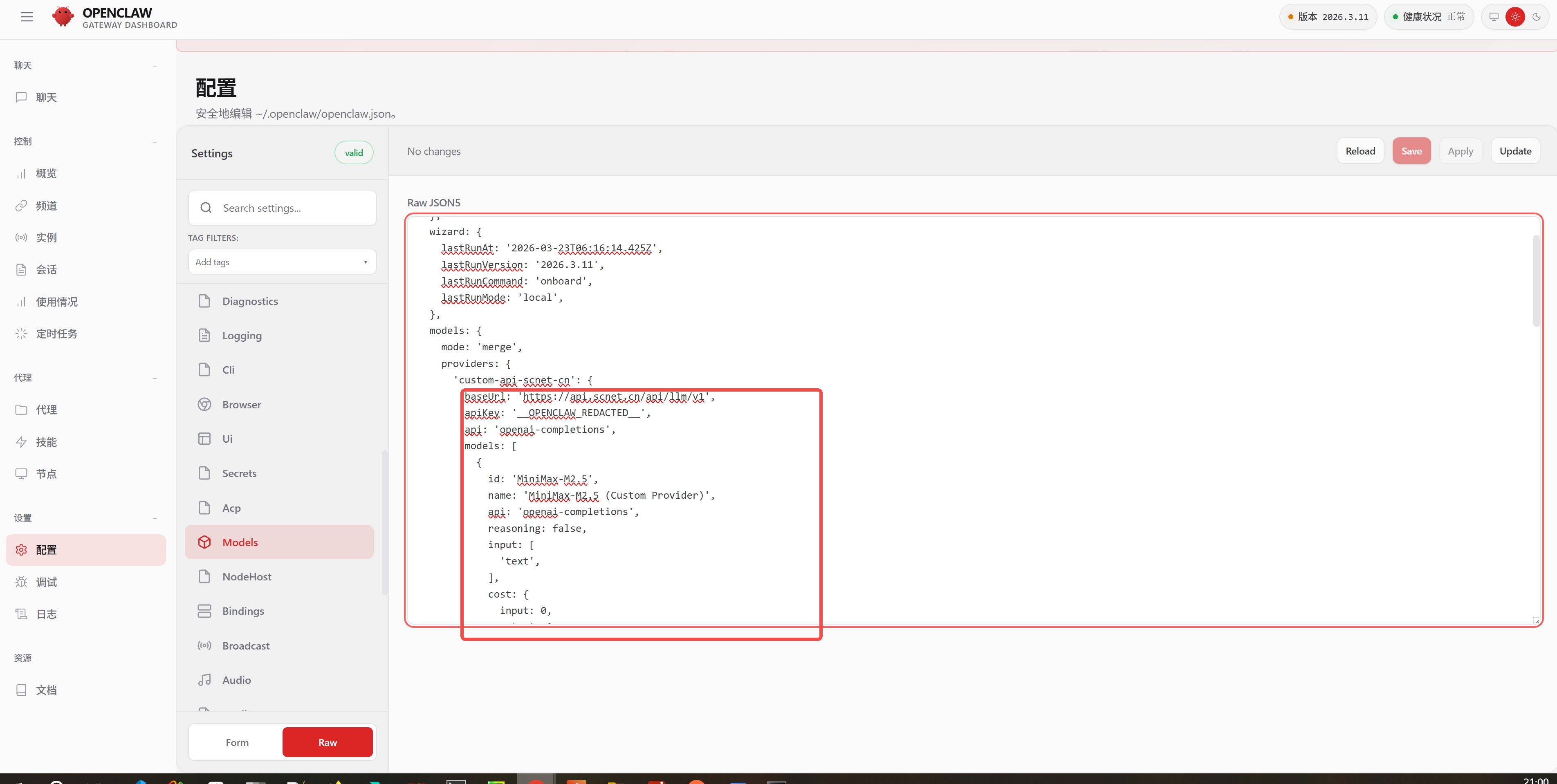Select the Diagnostics settings tab
1557x784 pixels.
click(250, 301)
